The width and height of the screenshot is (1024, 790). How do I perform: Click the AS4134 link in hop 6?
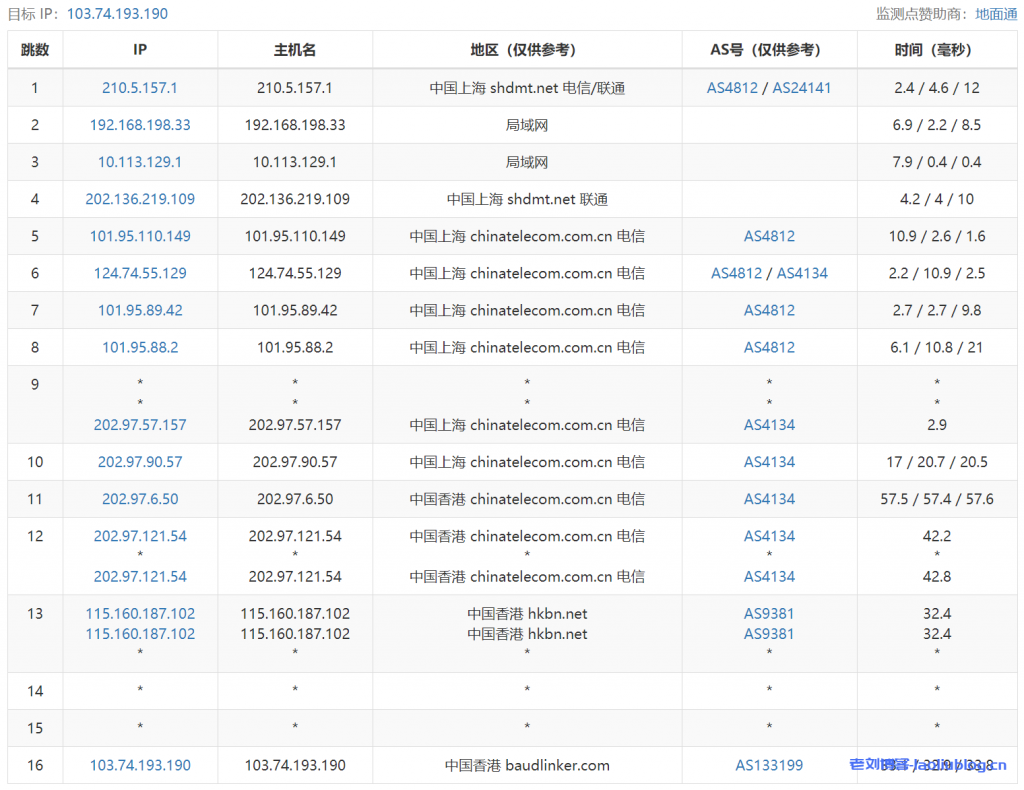coord(802,273)
